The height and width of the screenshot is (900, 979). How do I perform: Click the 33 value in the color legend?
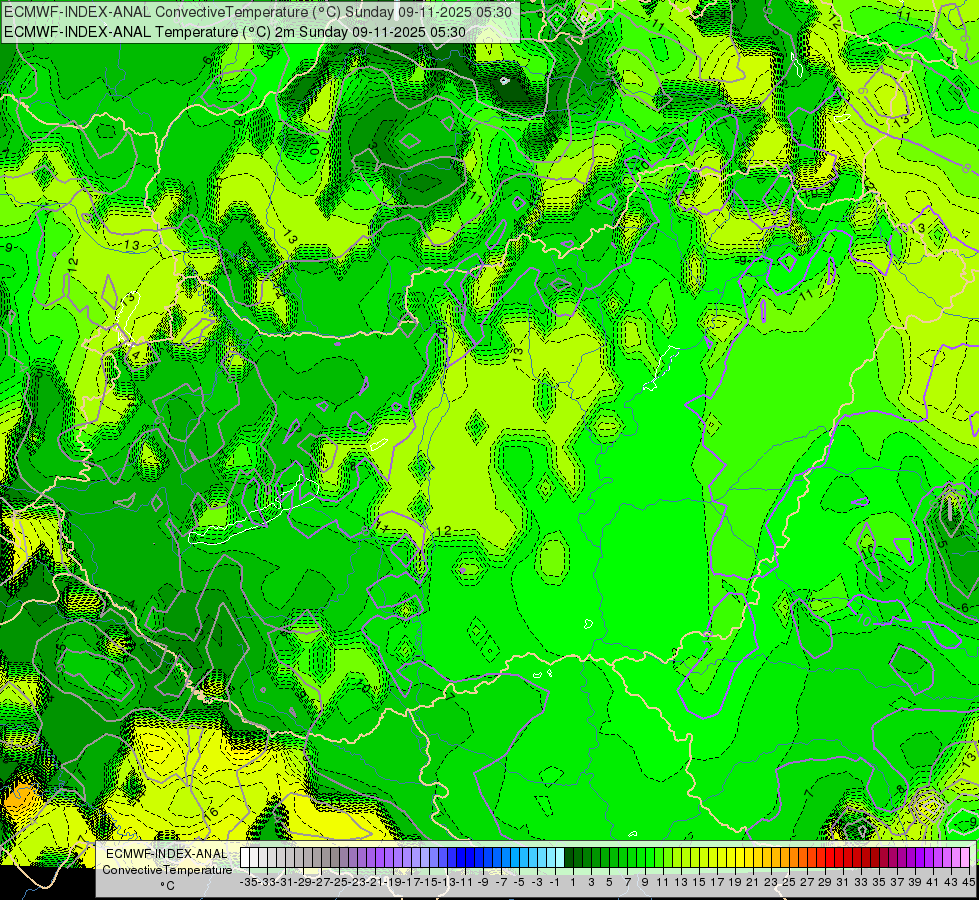[861, 882]
